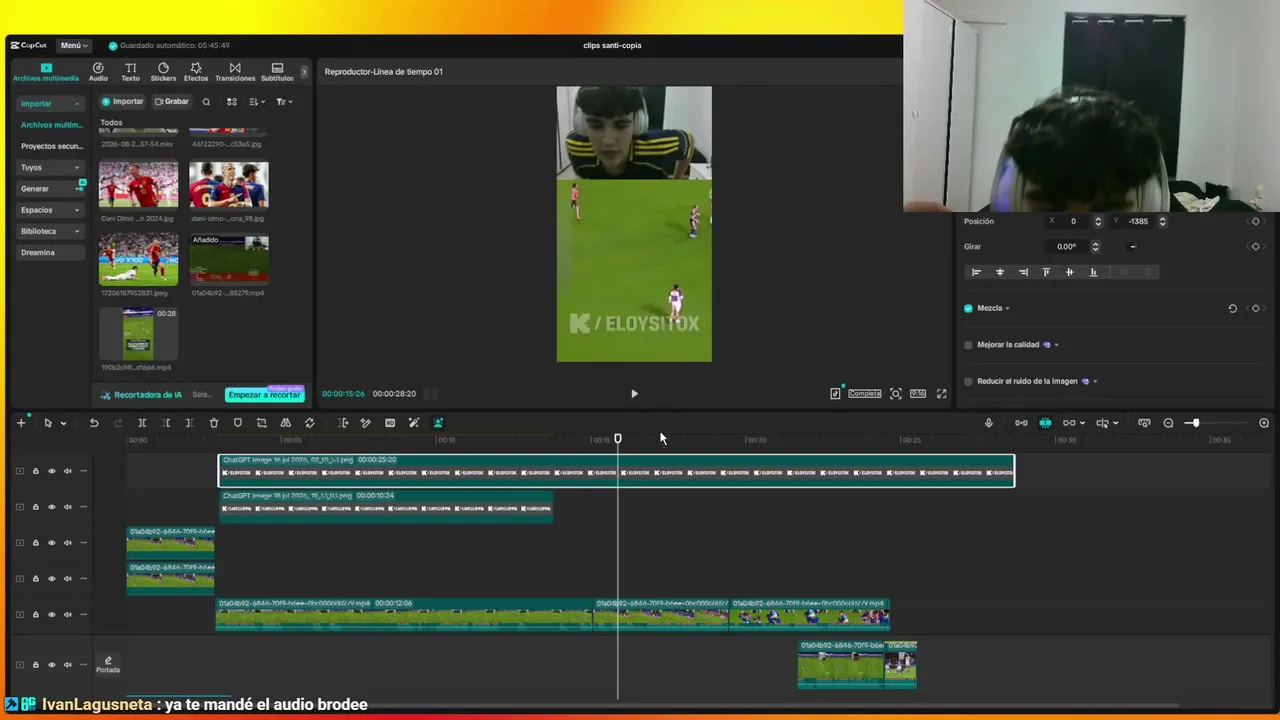Disable the Mezcla checkbox
This screenshot has height=720, width=1280.
pyautogui.click(x=968, y=308)
